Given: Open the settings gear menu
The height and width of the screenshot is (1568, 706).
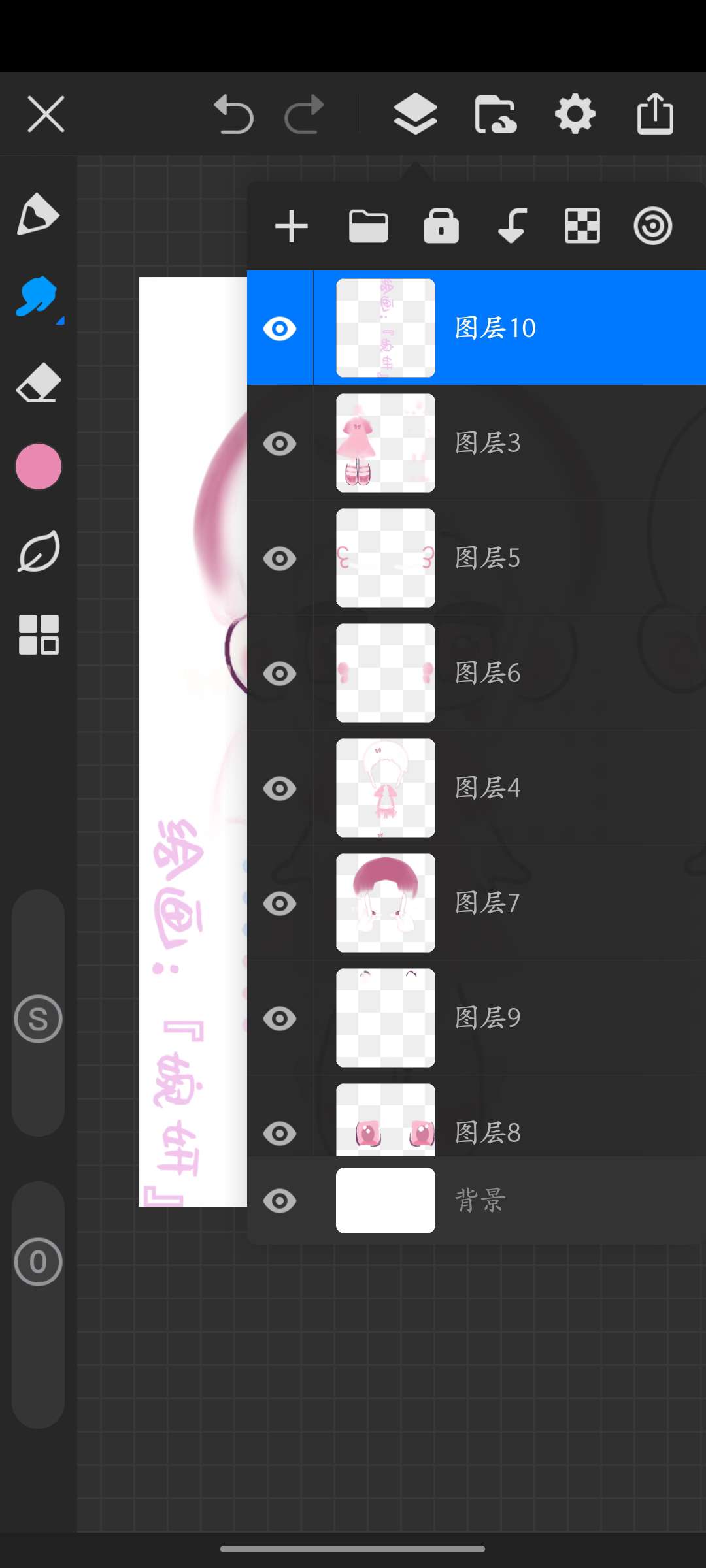Looking at the screenshot, I should pos(575,114).
